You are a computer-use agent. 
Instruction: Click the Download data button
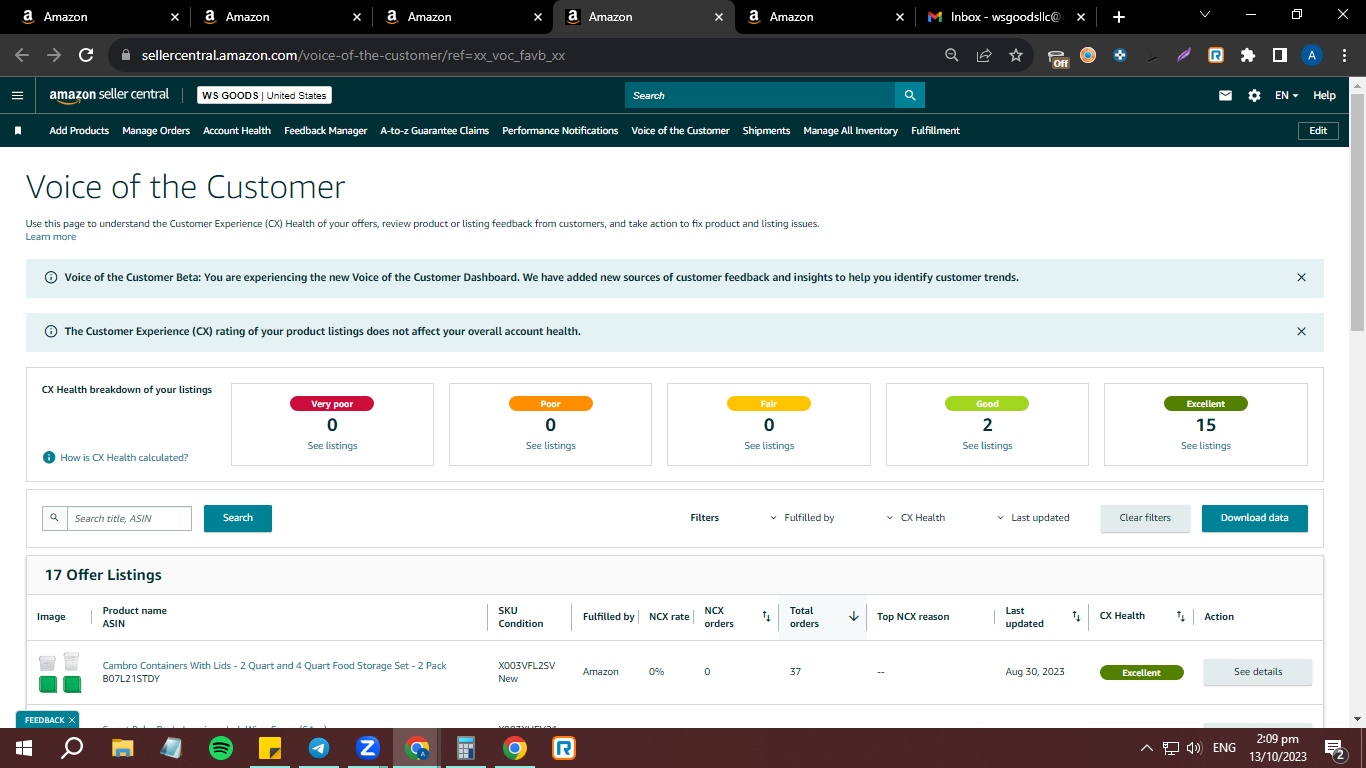tap(1255, 518)
